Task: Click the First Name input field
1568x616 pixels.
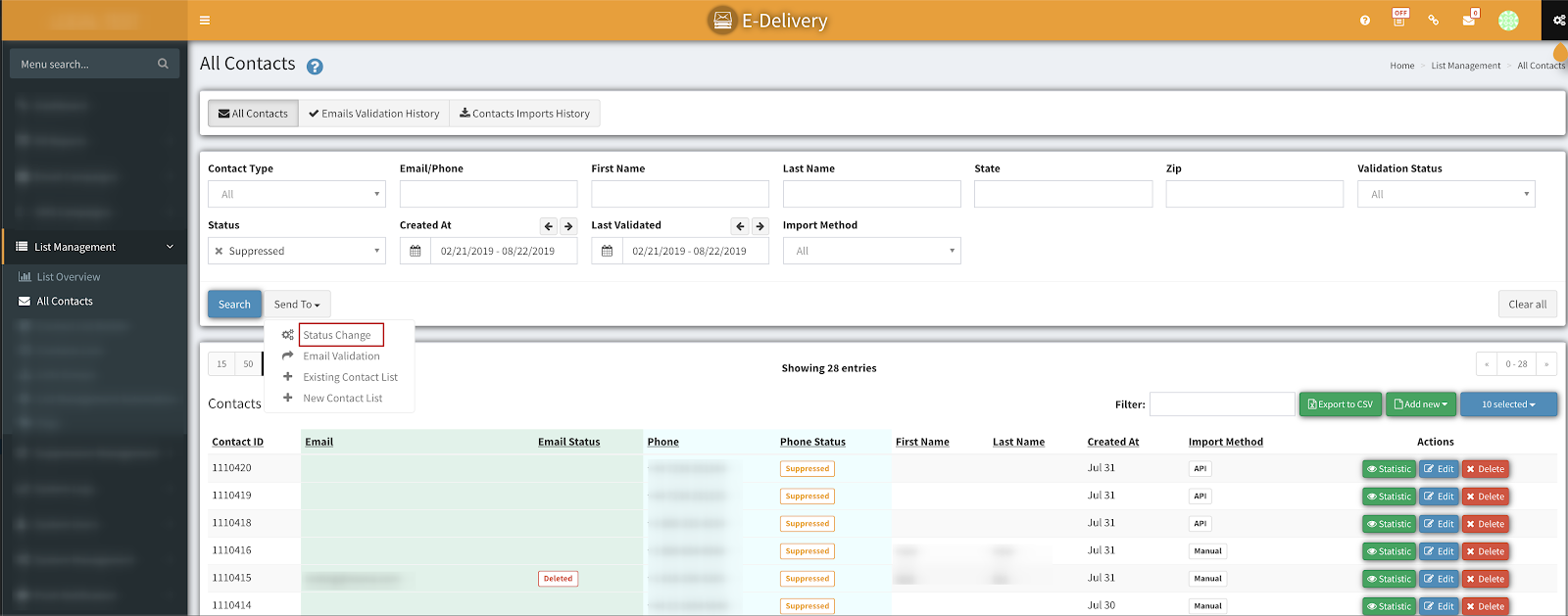Action: pos(680,194)
